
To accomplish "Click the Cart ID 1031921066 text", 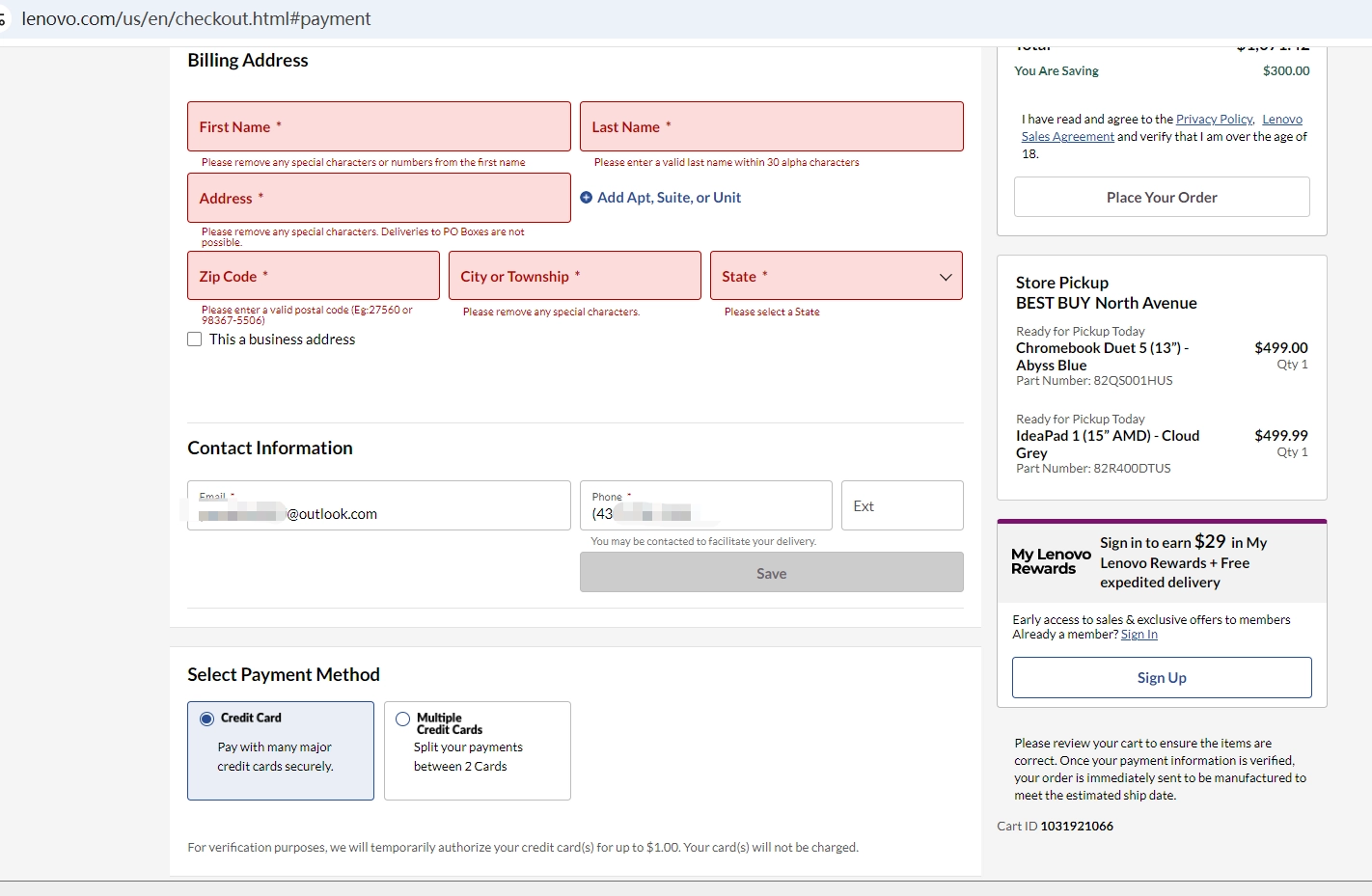I will click(1055, 827).
